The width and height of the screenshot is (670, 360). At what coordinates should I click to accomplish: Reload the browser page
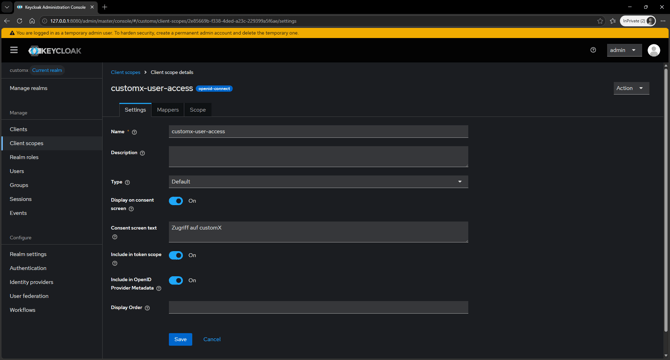[x=19, y=21]
